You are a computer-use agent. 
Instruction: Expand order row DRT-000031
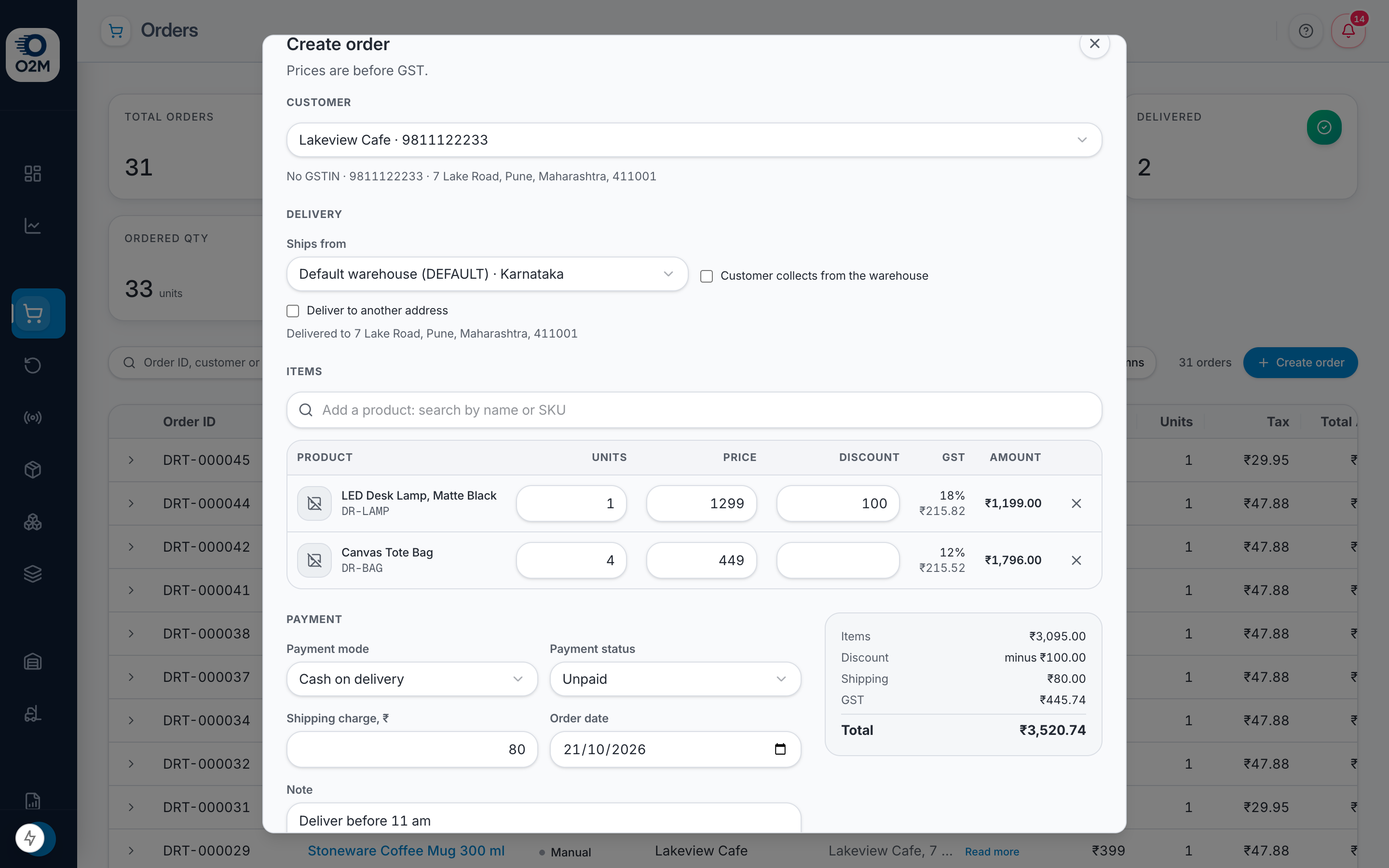point(131,807)
